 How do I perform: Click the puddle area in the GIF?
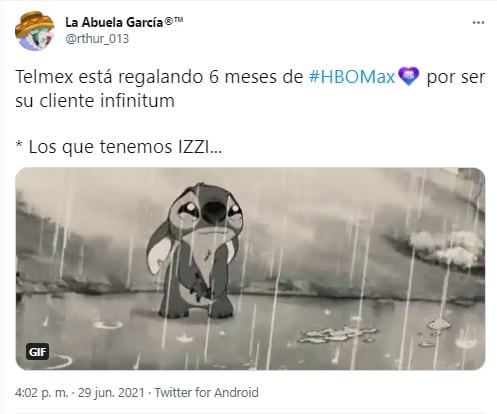click(x=337, y=334)
